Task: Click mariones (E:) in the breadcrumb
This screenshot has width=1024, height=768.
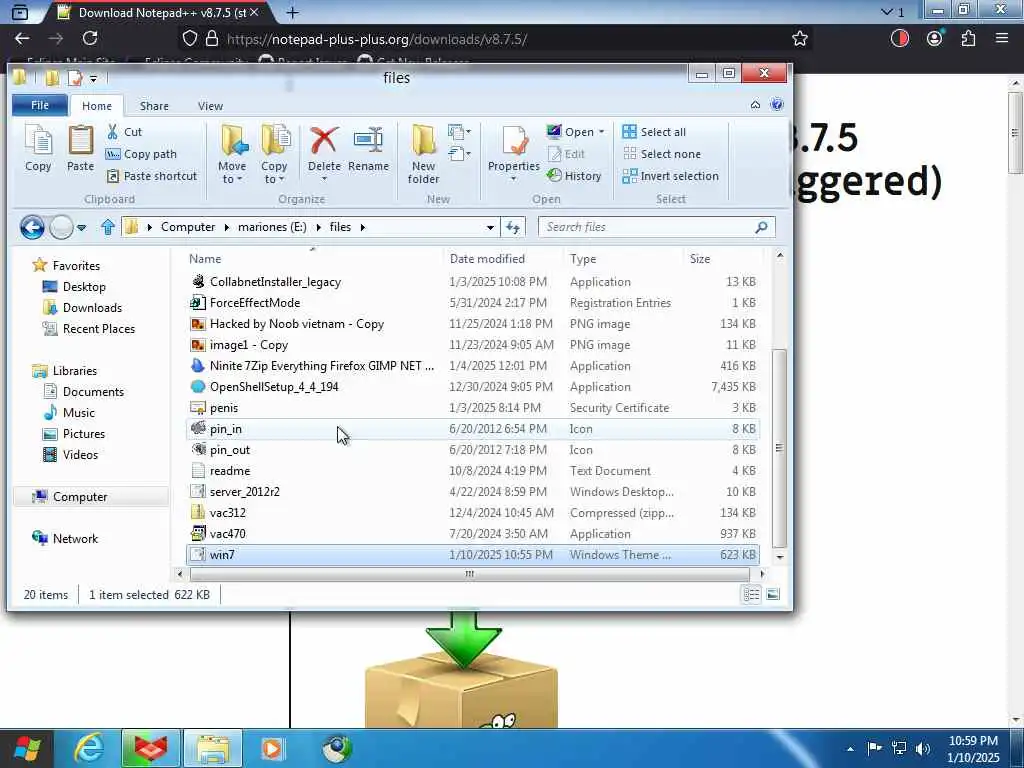Action: point(272,227)
